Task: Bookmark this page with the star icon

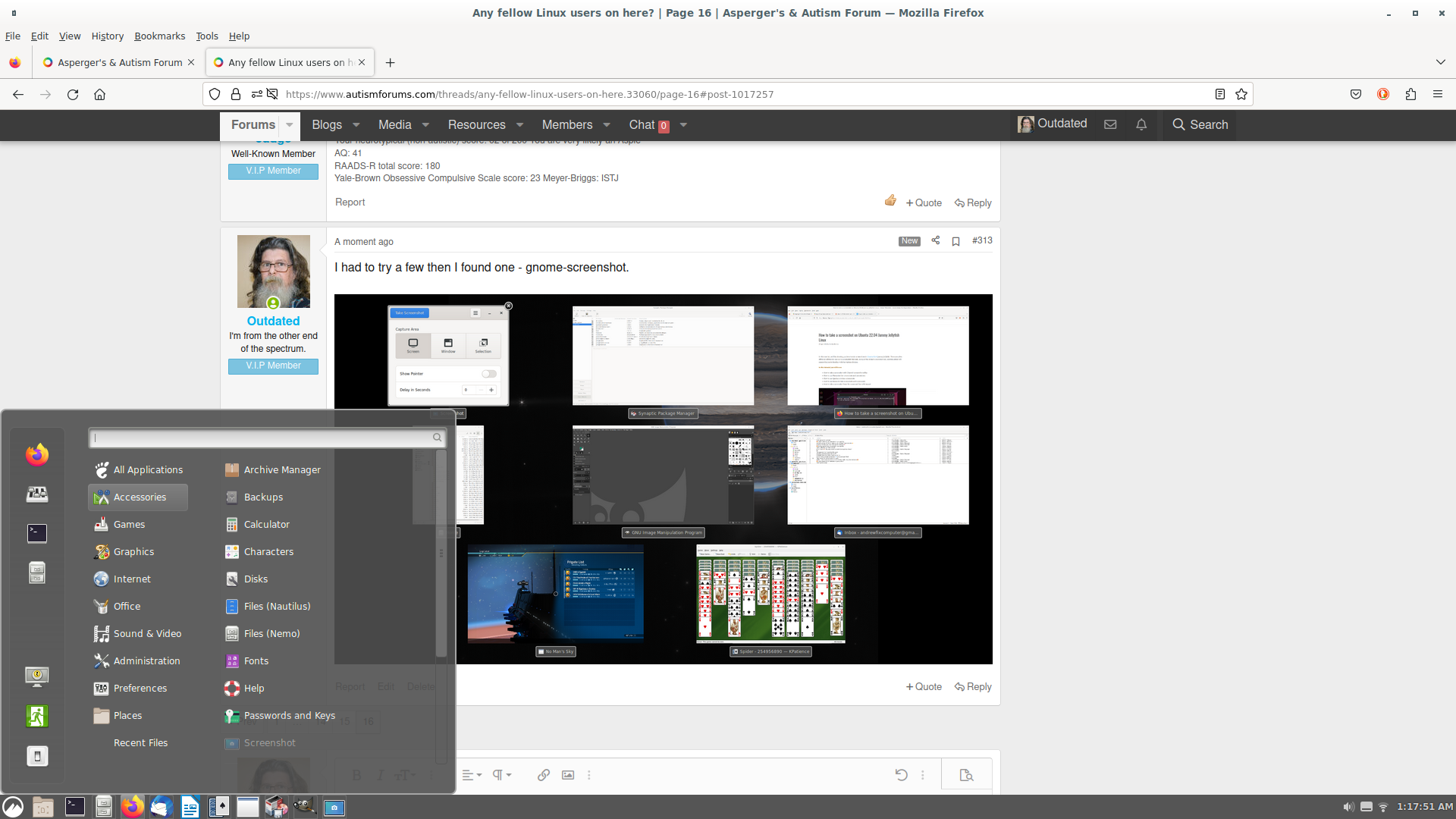Action: pyautogui.click(x=1241, y=94)
